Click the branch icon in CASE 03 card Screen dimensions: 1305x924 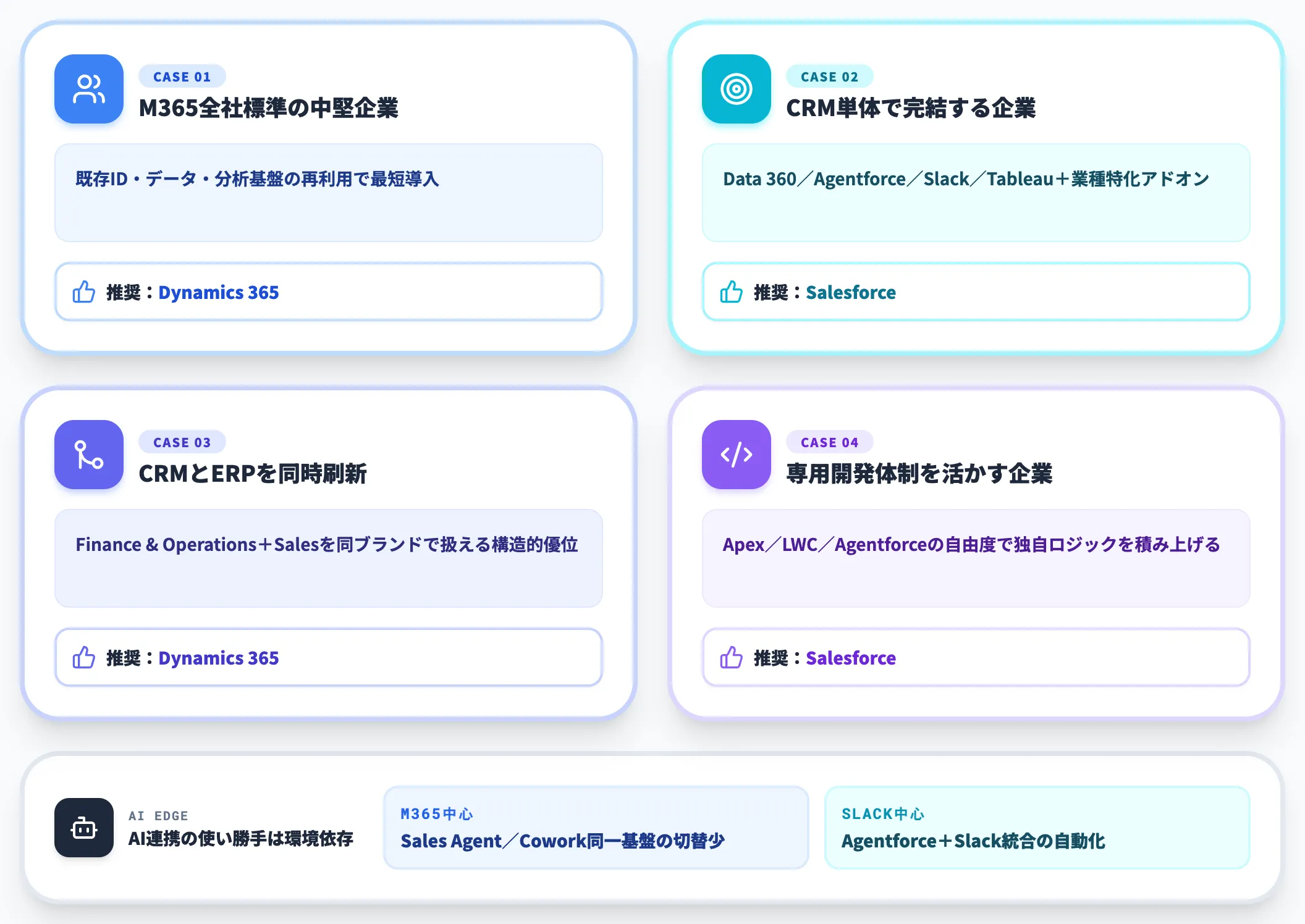click(89, 455)
